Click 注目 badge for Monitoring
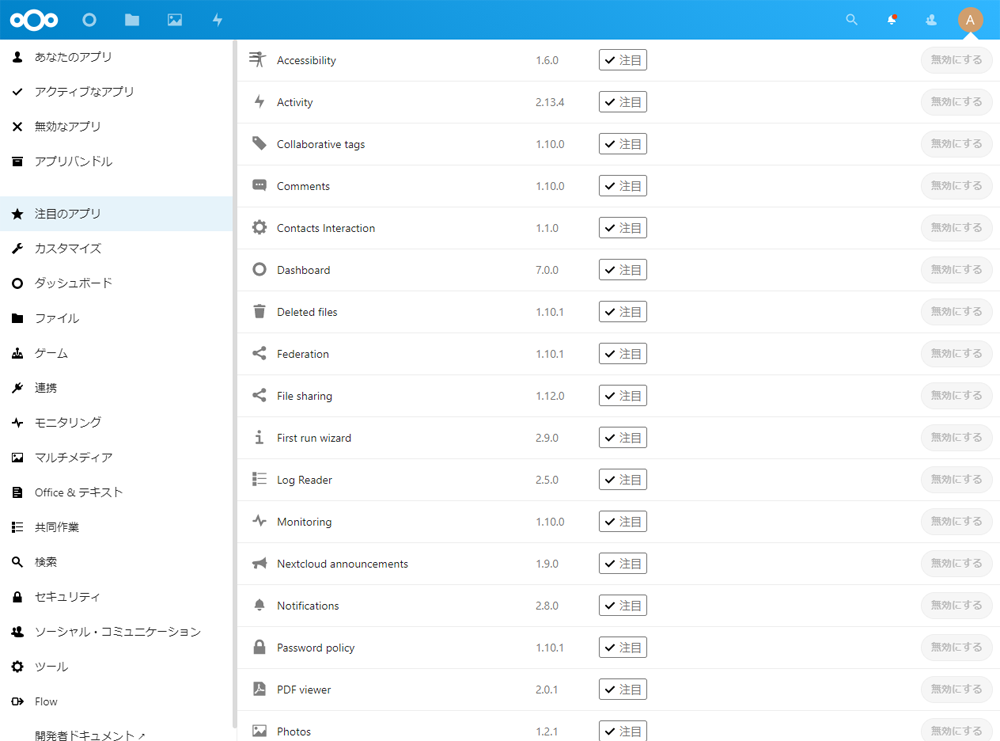This screenshot has width=1000, height=741. tap(622, 522)
